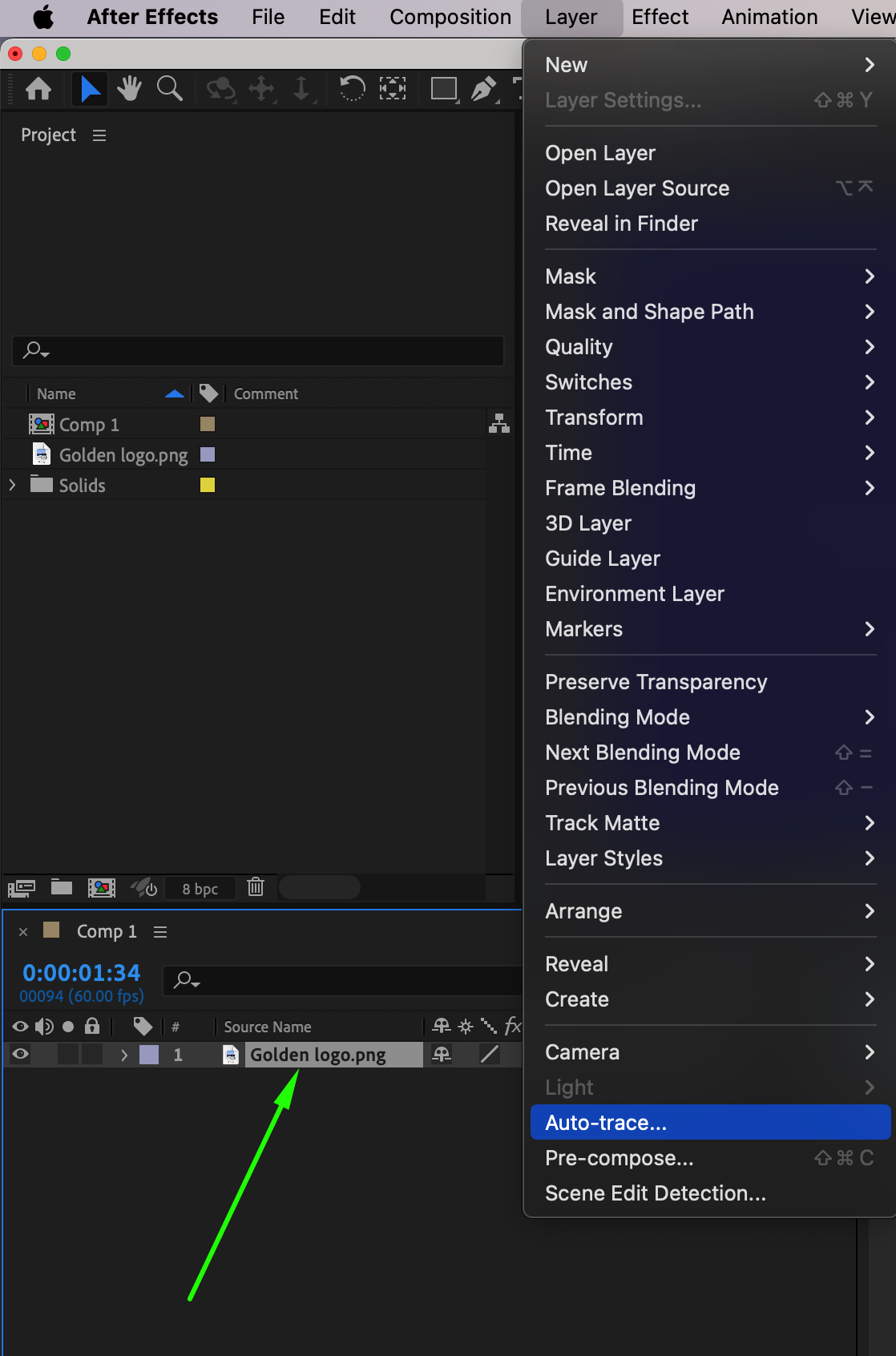Screen dimensions: 896x1356
Task: Click the New Composition icon
Action: point(101,887)
